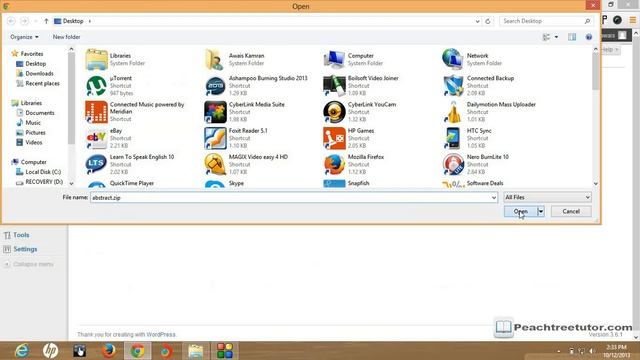This screenshot has height=360, width=640.
Task: Click the New folder button
Action: click(66, 37)
